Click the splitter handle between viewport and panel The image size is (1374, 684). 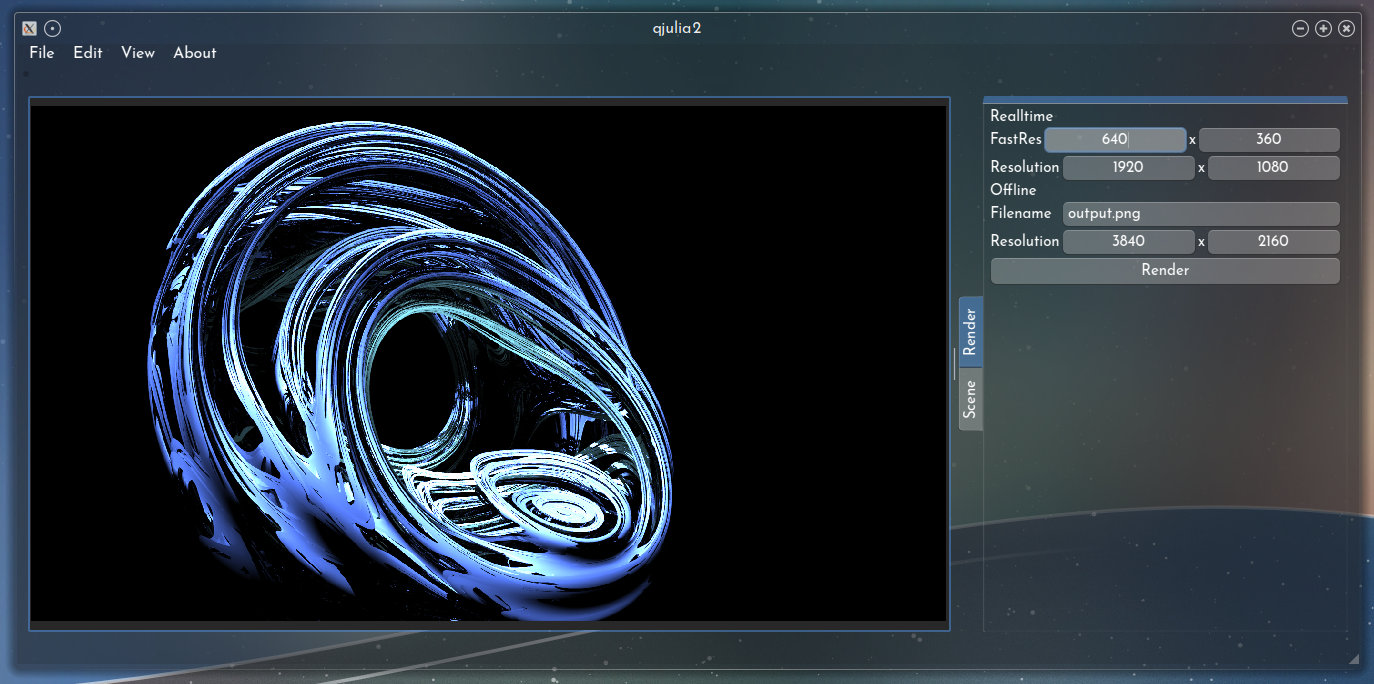click(954, 364)
